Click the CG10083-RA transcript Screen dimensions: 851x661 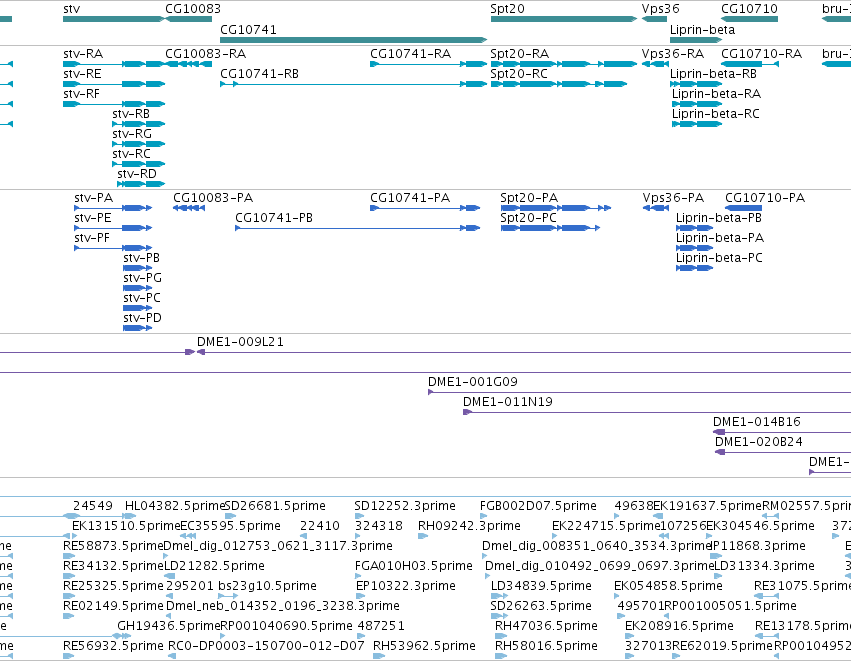[x=188, y=64]
